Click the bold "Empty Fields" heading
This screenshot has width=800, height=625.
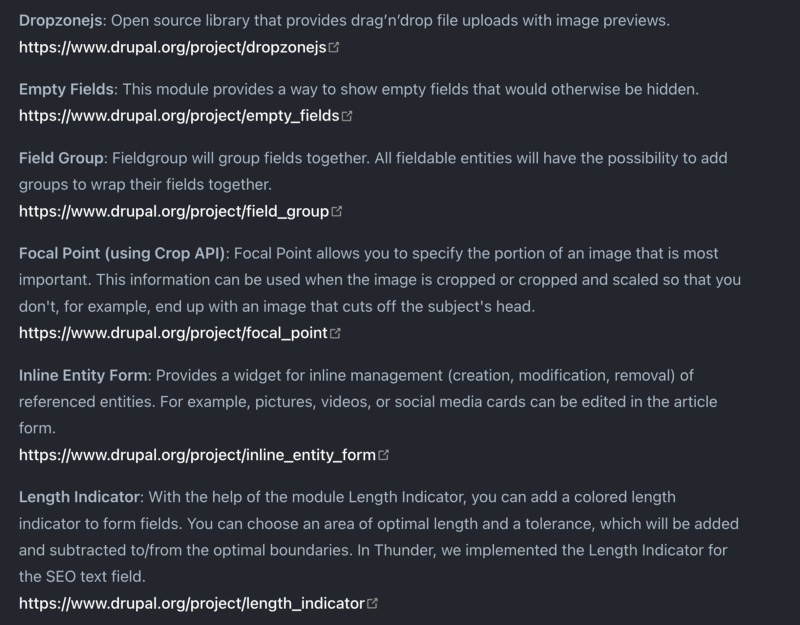(67, 89)
